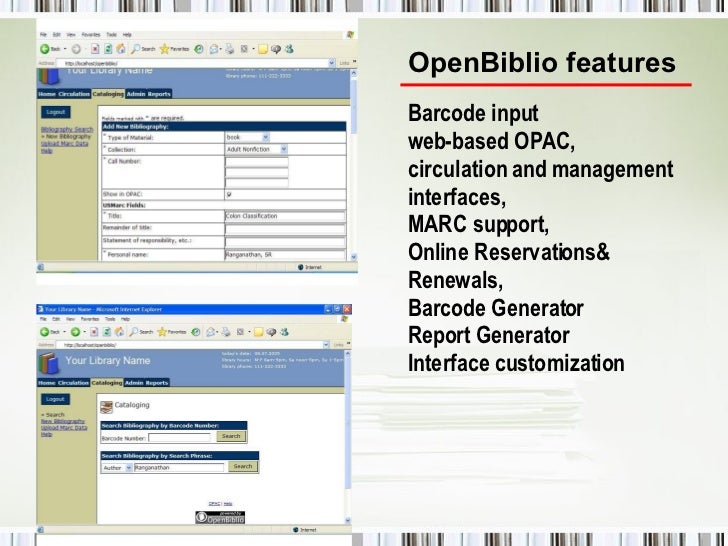
Task: Click vertical scrollbar down arrow in upper browser
Action: tap(354, 257)
